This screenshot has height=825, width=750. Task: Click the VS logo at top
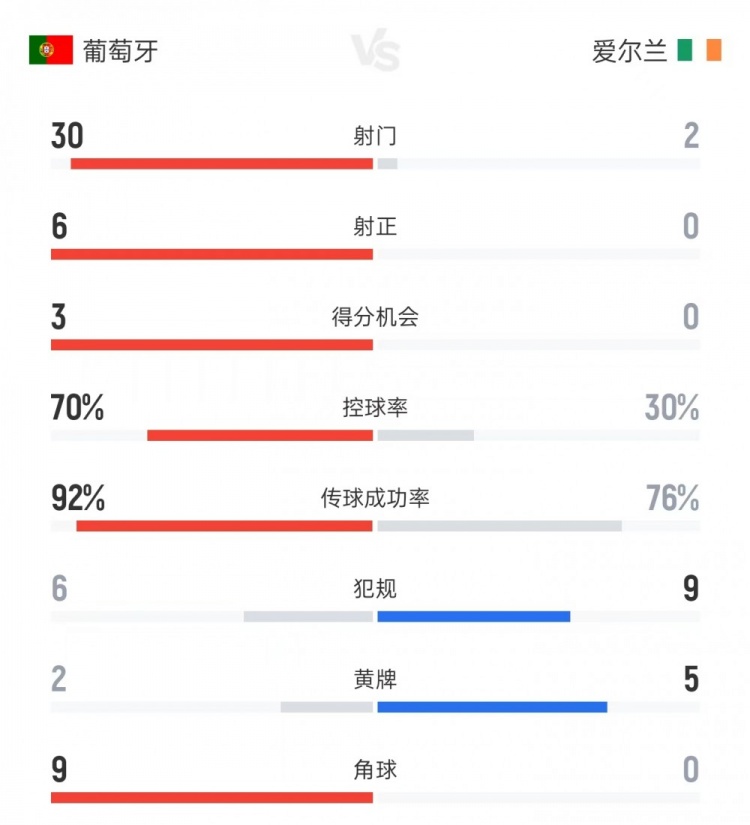[x=375, y=52]
